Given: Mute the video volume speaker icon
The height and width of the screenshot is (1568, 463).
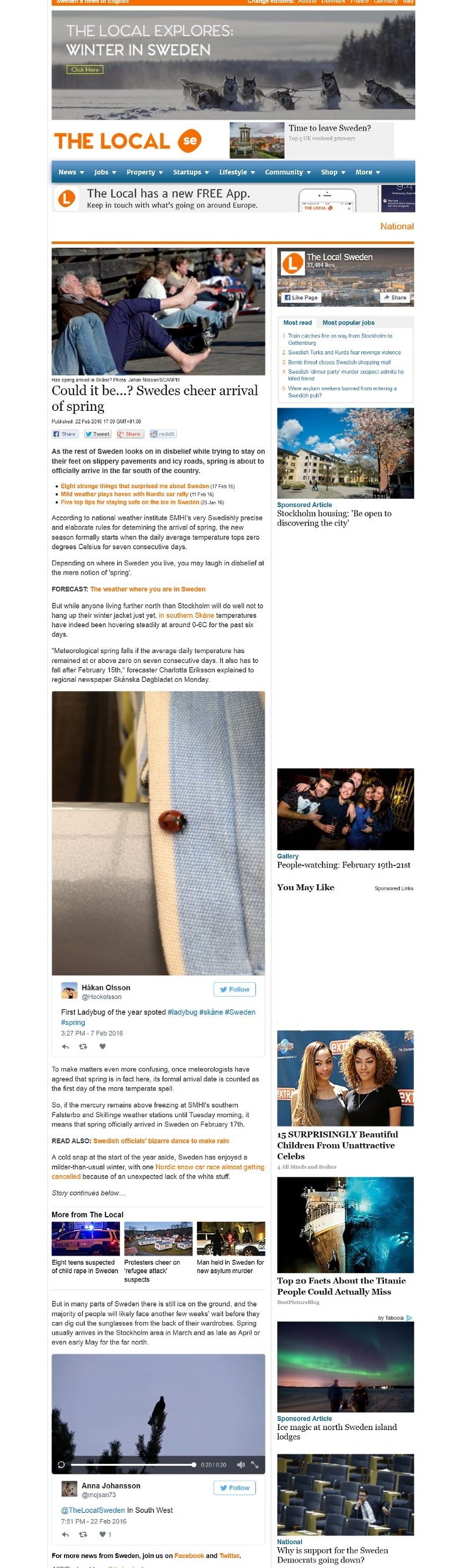Looking at the screenshot, I should pos(240,1465).
